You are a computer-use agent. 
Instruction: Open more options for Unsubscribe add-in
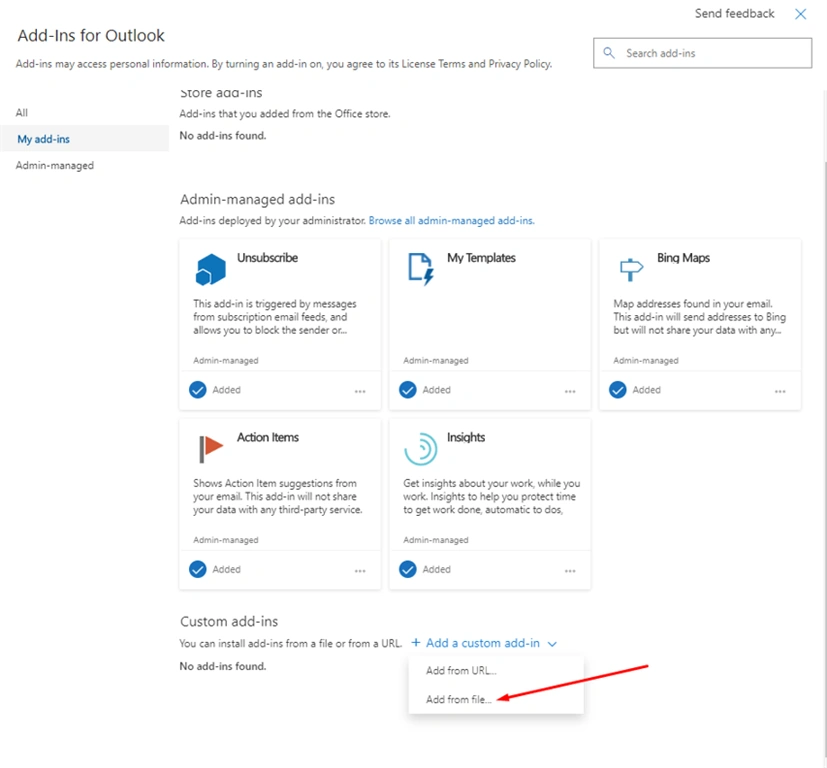[x=360, y=391]
